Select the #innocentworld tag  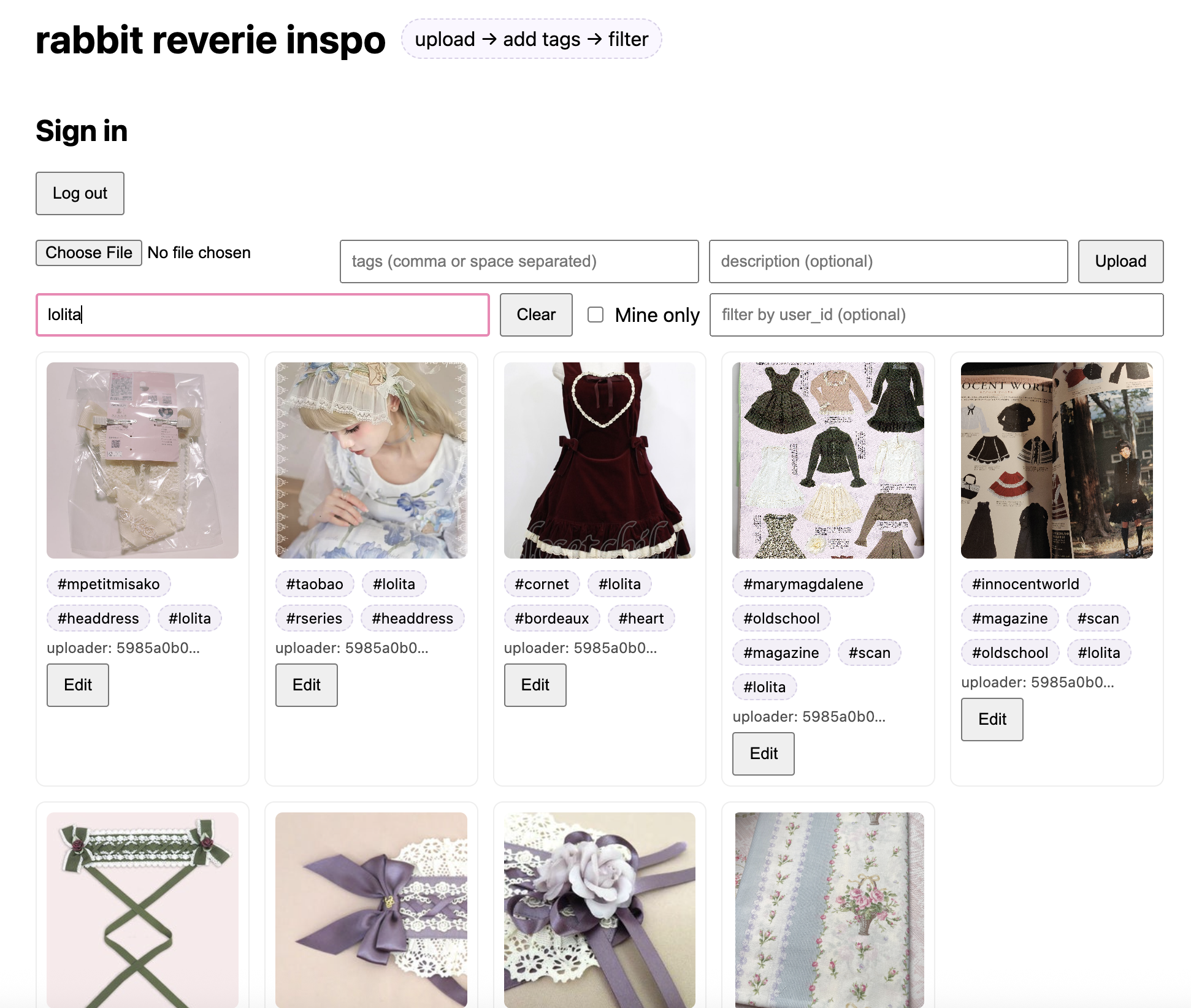coord(1025,584)
